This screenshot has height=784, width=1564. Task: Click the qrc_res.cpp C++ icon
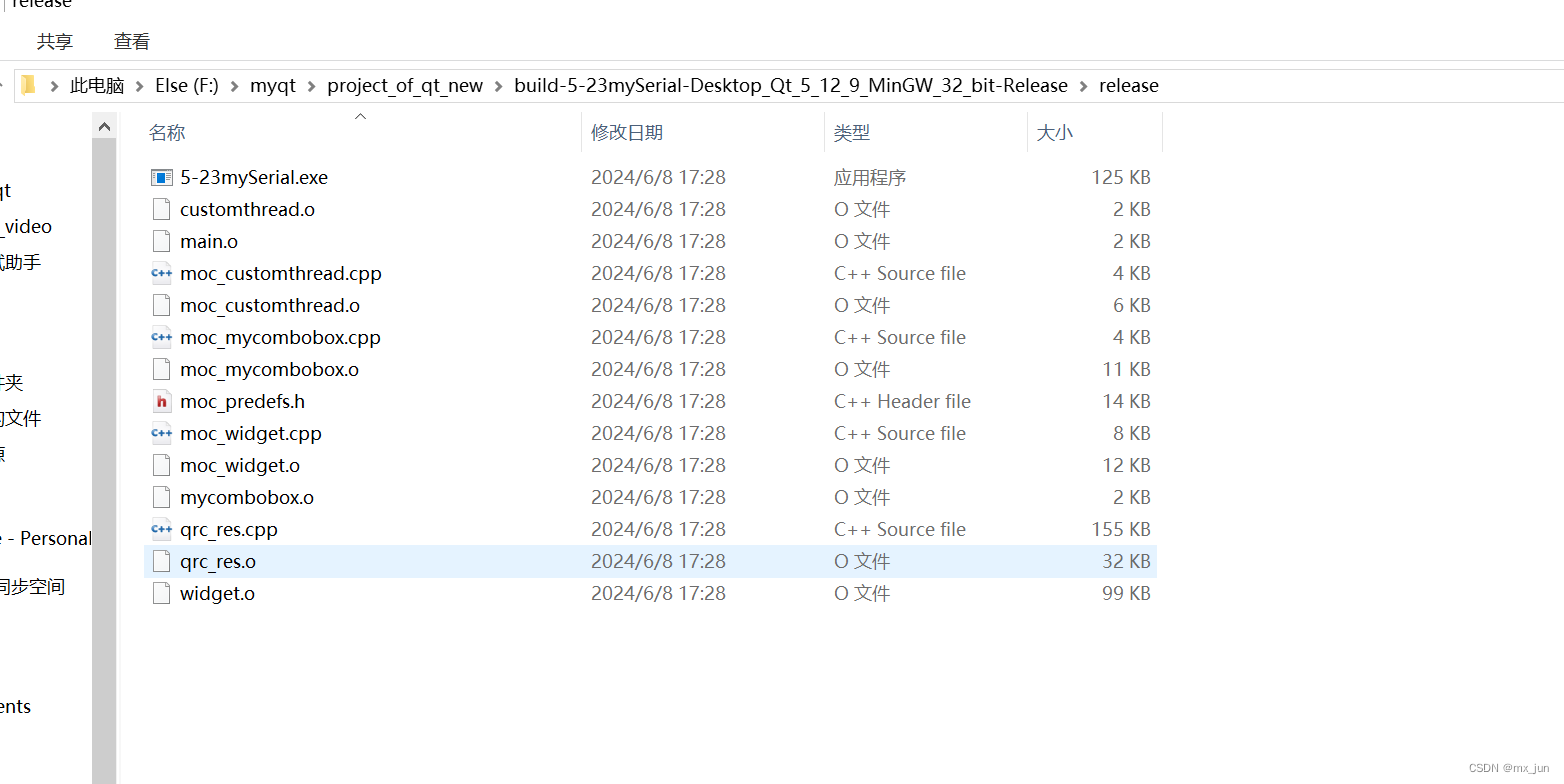161,529
